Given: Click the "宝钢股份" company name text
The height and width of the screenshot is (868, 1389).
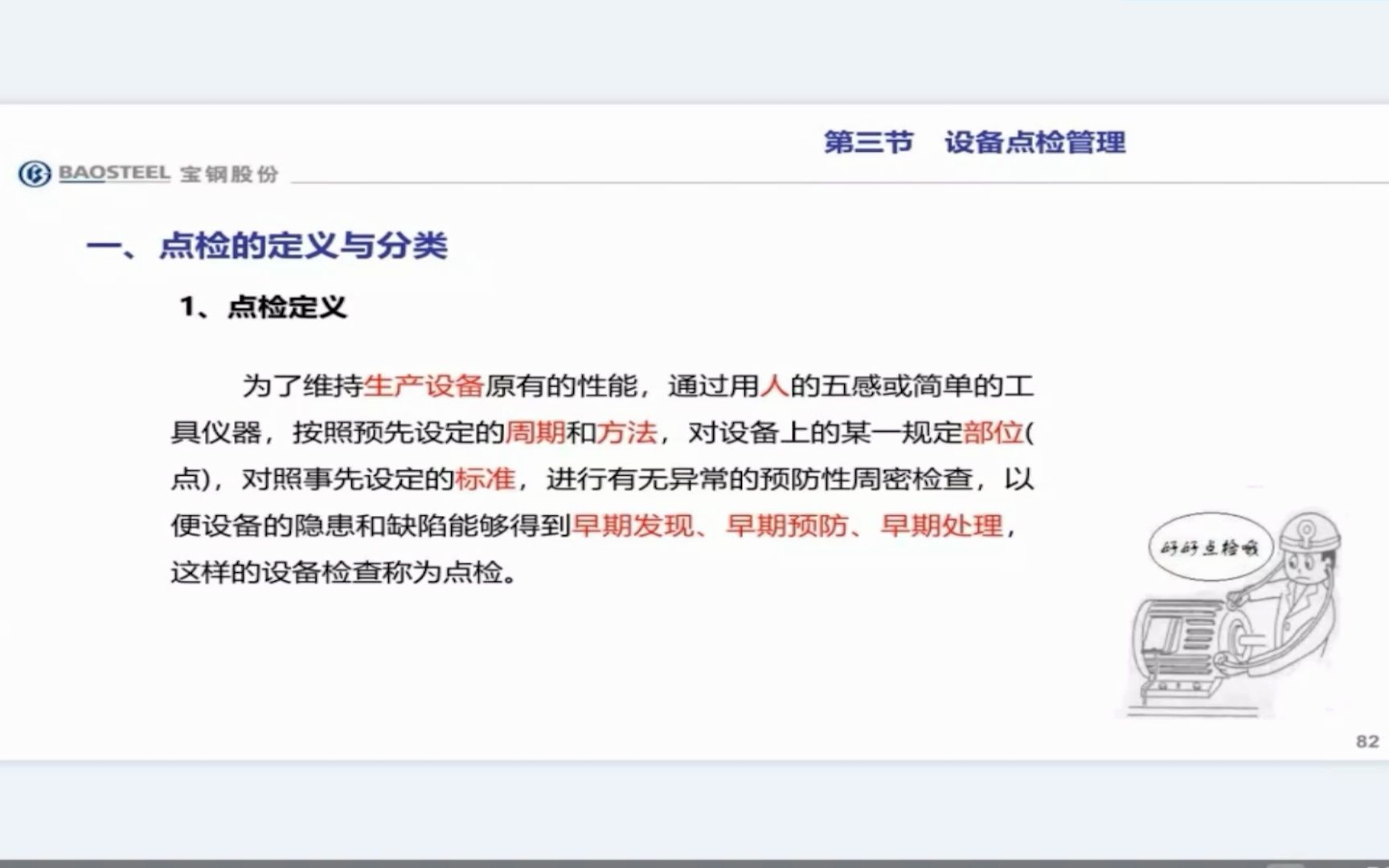Looking at the screenshot, I should click(x=229, y=174).
